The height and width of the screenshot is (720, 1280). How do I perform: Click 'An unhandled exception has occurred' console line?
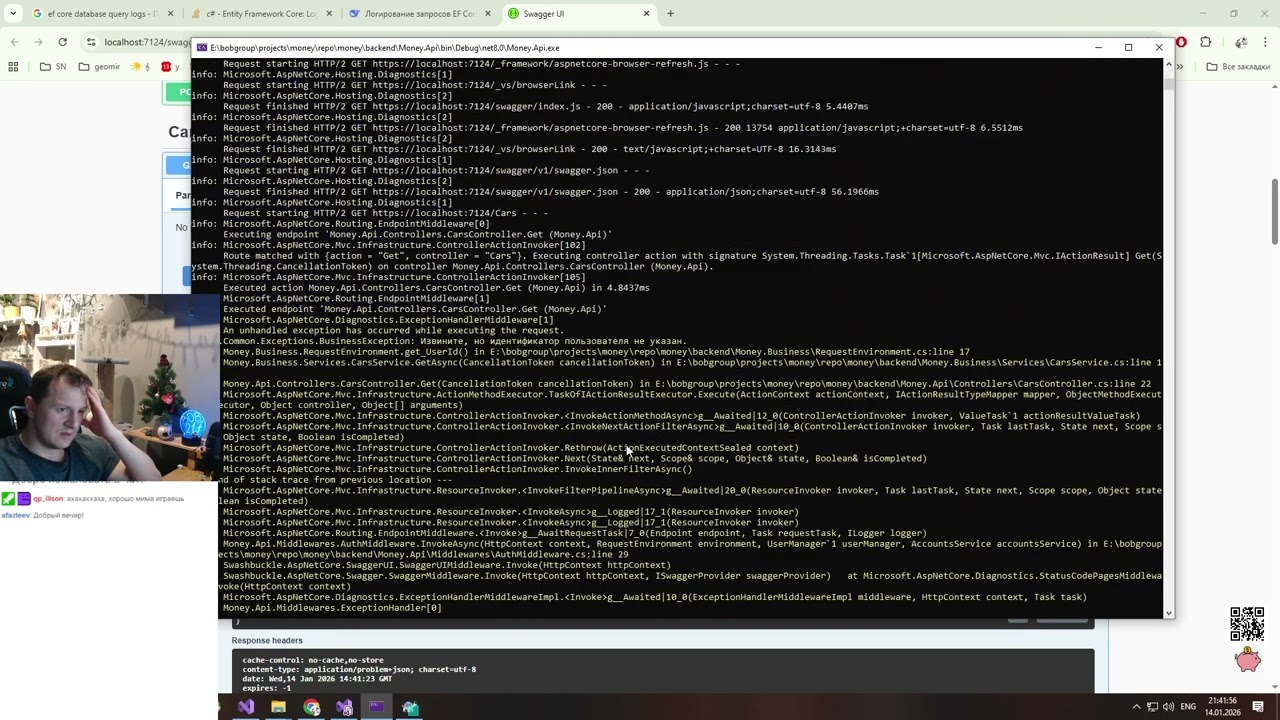tap(393, 331)
